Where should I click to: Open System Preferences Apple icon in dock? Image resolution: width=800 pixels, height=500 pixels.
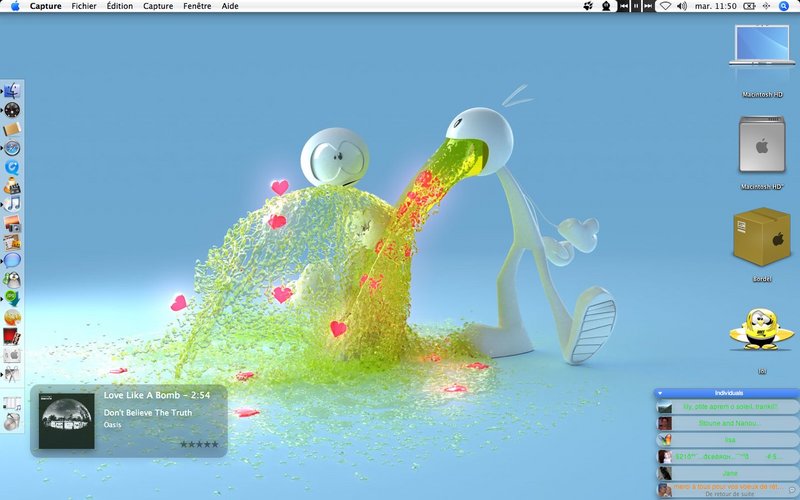point(12,355)
